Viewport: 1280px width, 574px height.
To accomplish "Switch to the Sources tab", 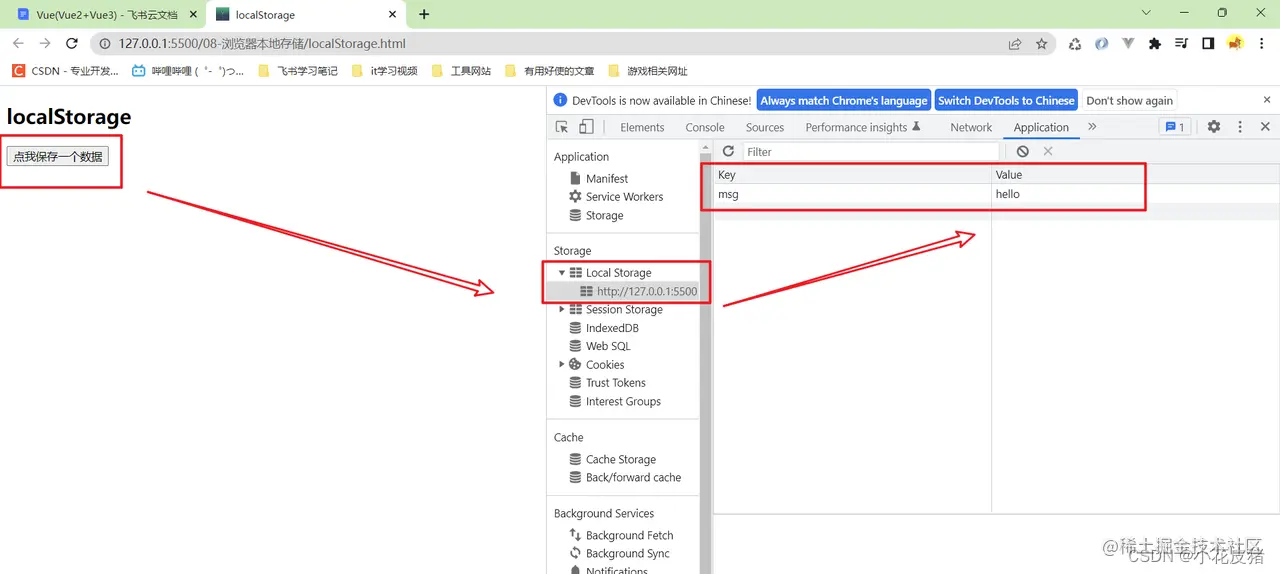I will 765,127.
